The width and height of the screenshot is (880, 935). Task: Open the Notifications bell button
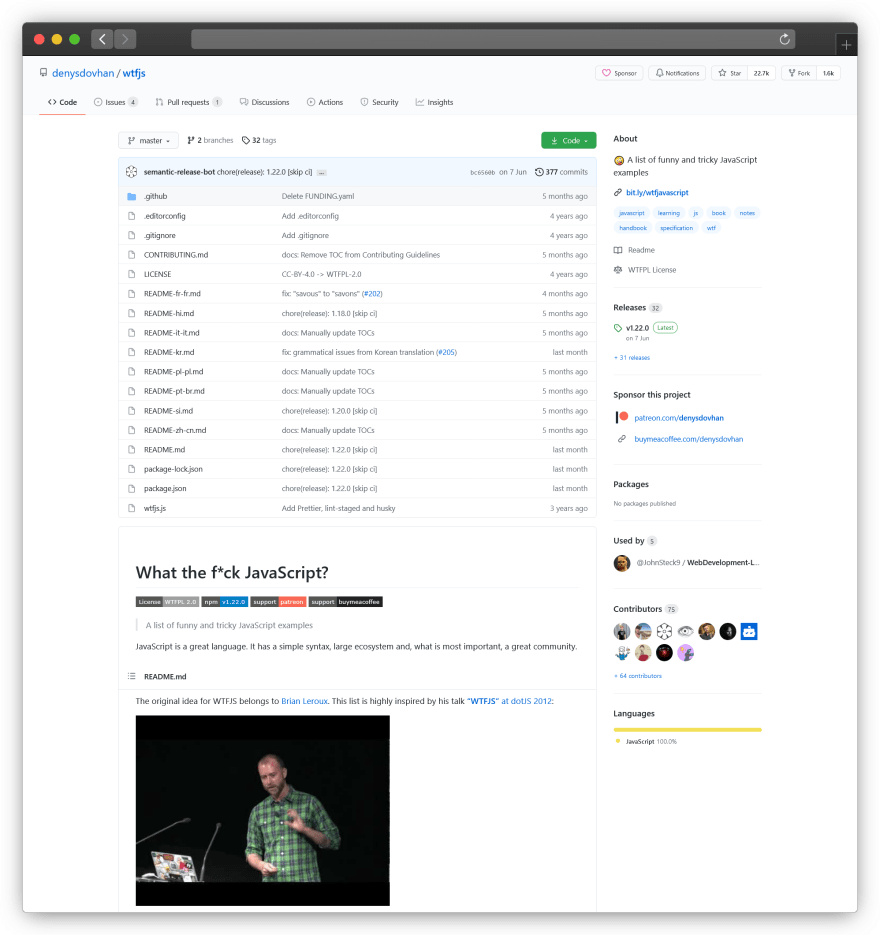[677, 73]
